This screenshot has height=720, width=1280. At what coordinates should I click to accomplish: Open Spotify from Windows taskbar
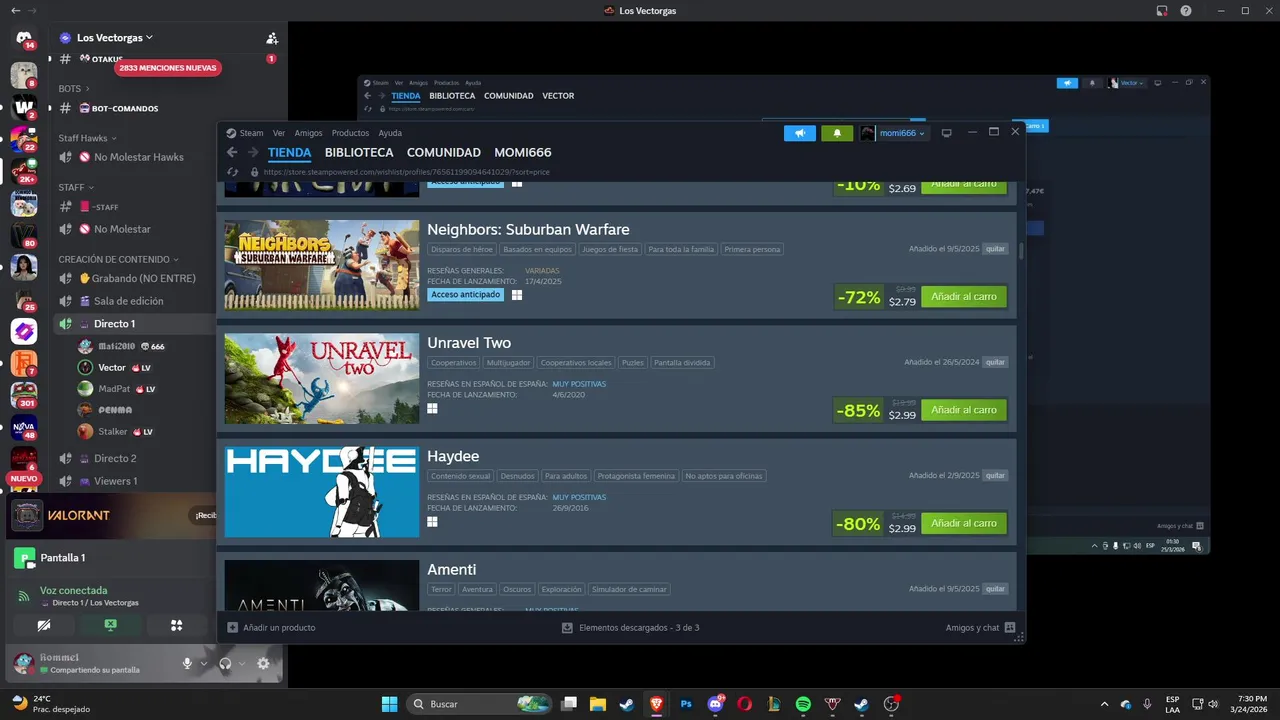pyautogui.click(x=803, y=704)
